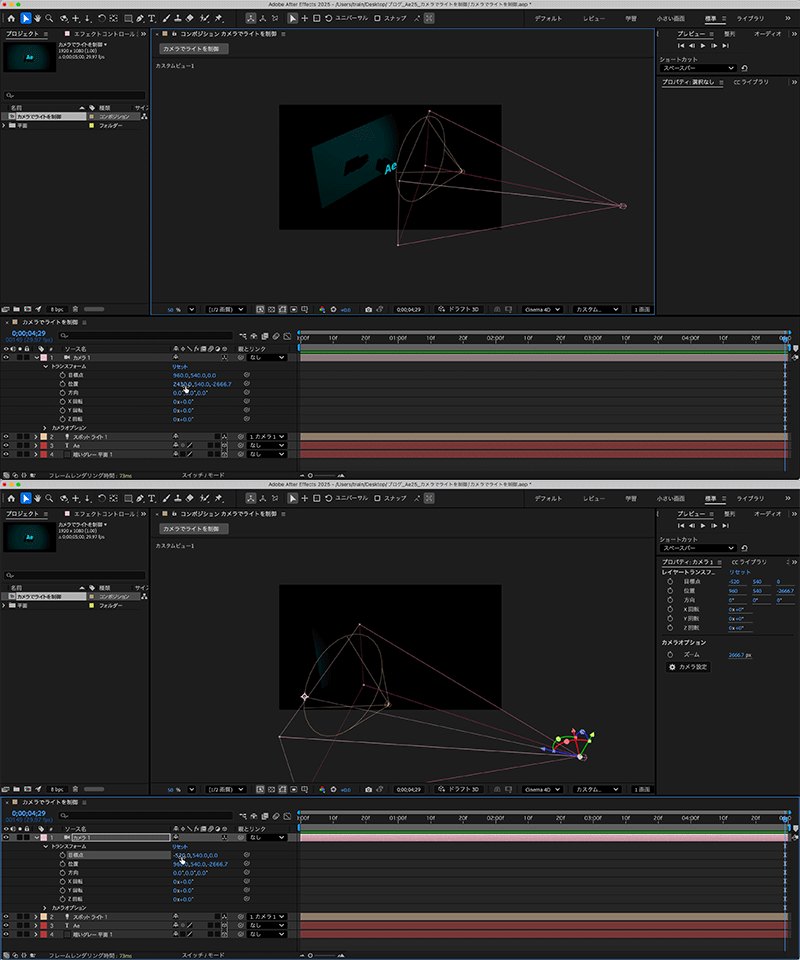Hide the Ae text layer in lower timeline
This screenshot has width=800, height=960.
(x=6, y=925)
